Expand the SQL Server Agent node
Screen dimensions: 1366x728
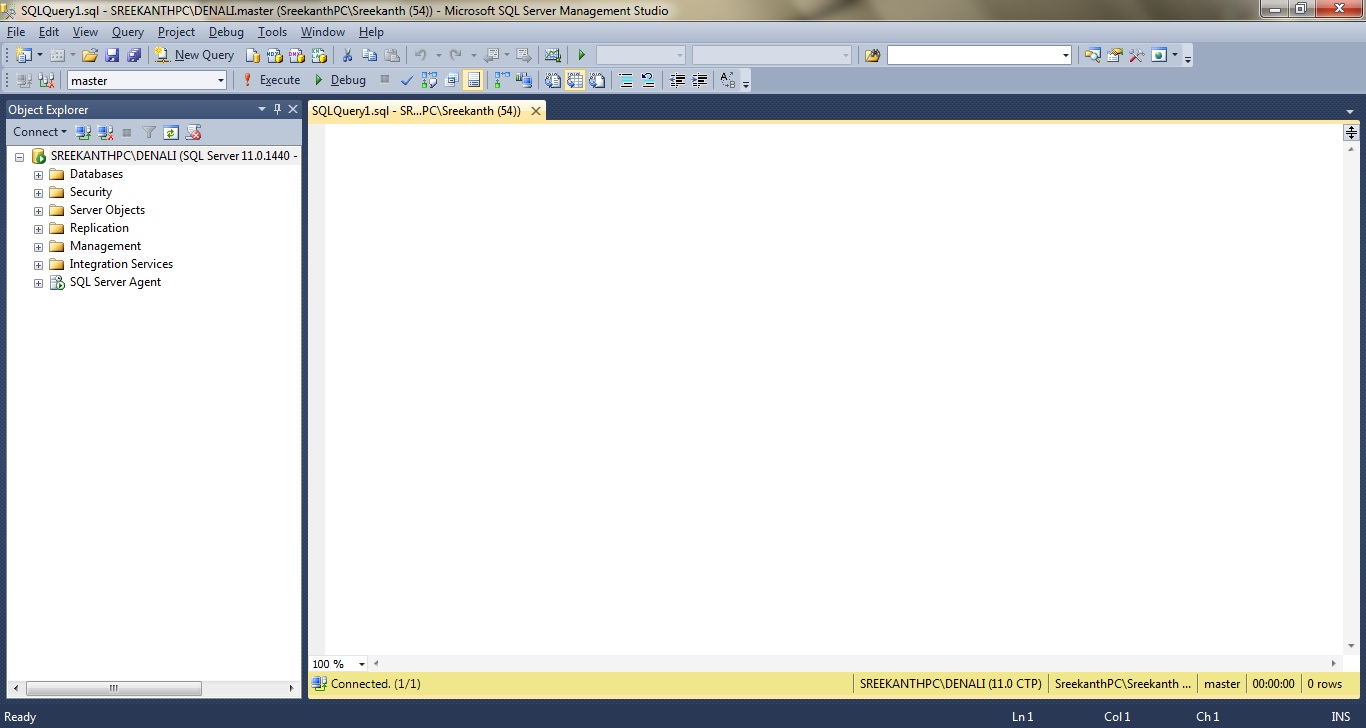[x=38, y=283]
